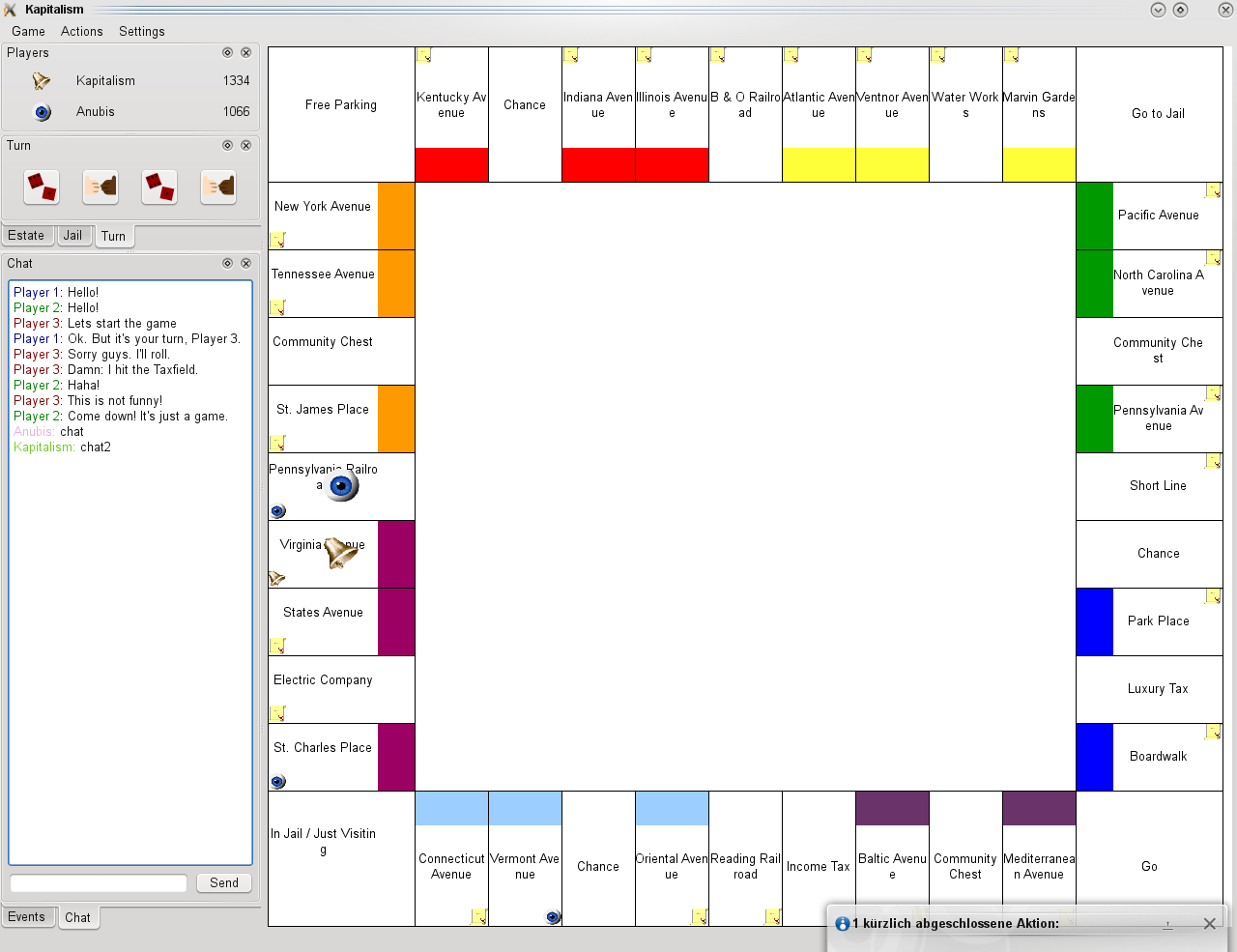Switch to the Jail tab
1237x952 pixels.
[x=73, y=236]
